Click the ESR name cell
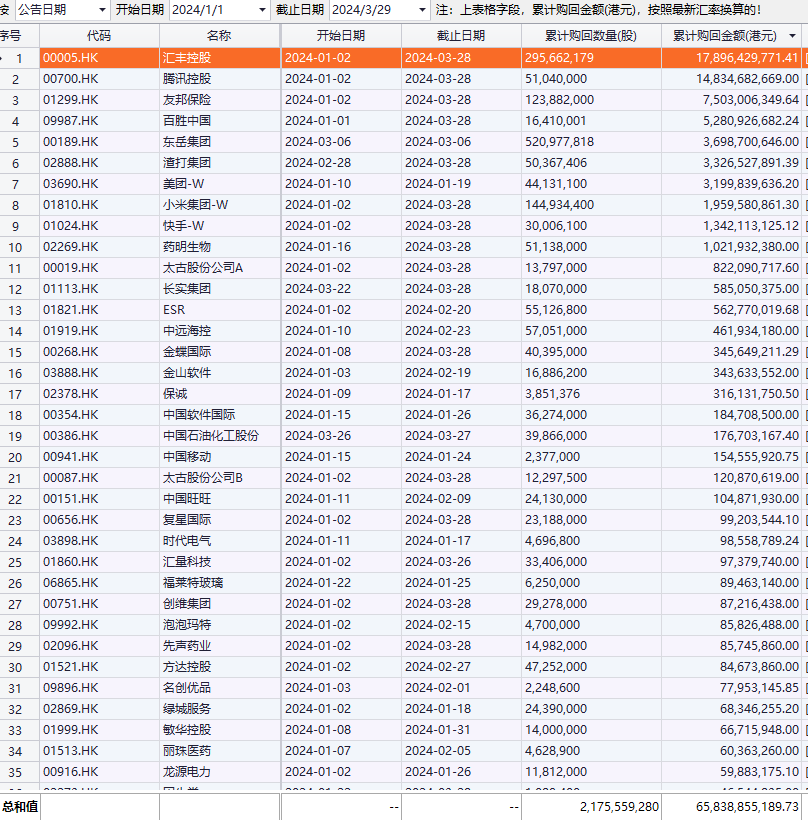 (x=219, y=310)
